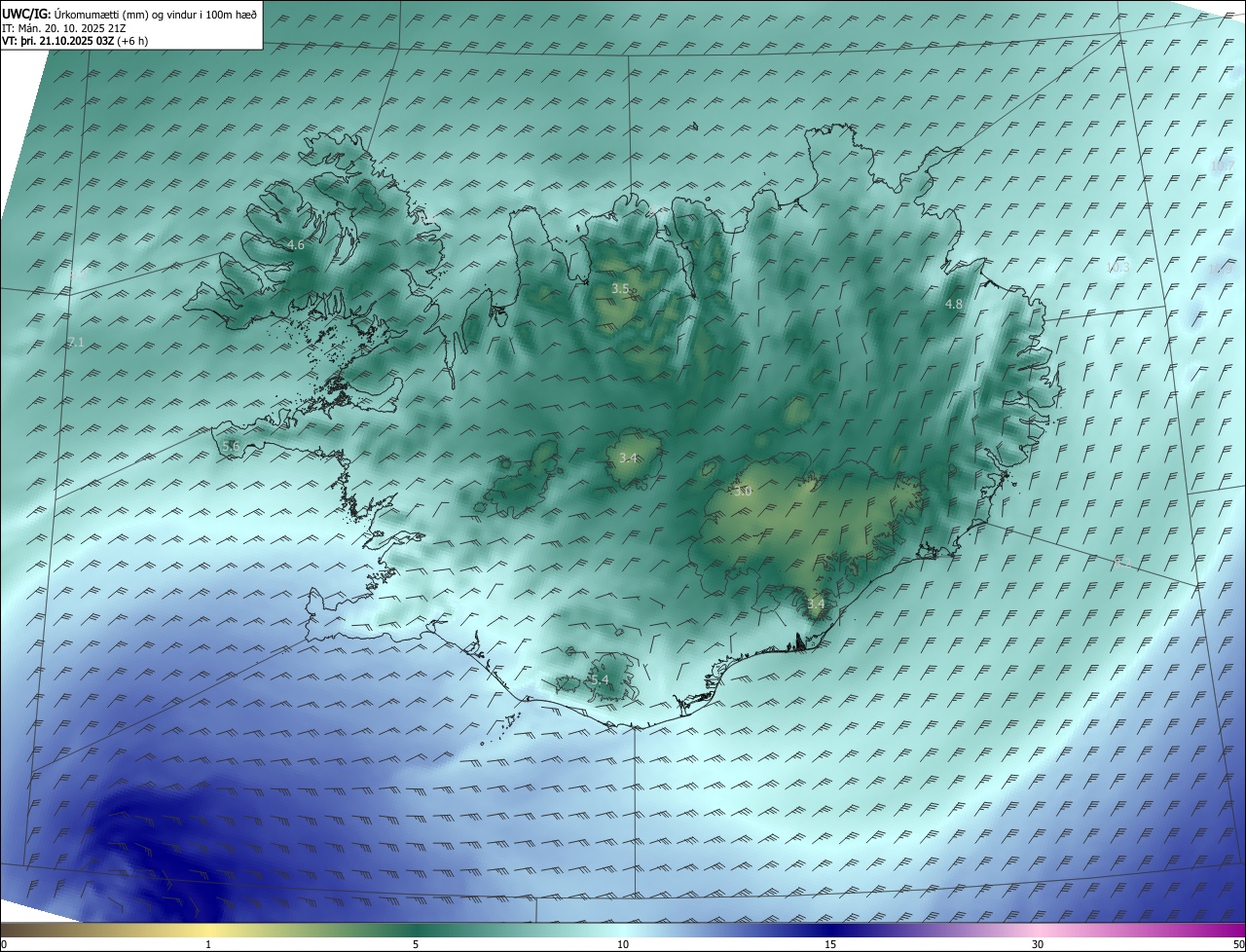Click the '50' tick on the color scale

[1238, 944]
